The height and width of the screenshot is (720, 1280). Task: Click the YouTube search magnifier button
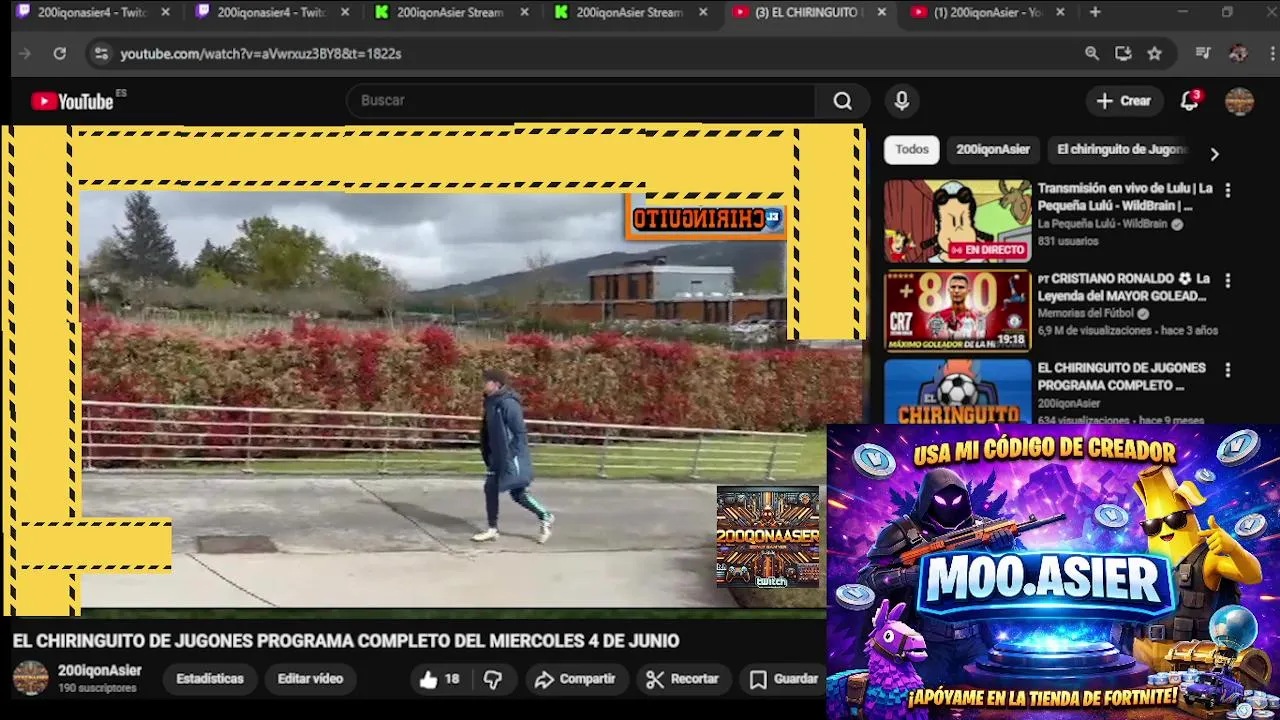843,101
